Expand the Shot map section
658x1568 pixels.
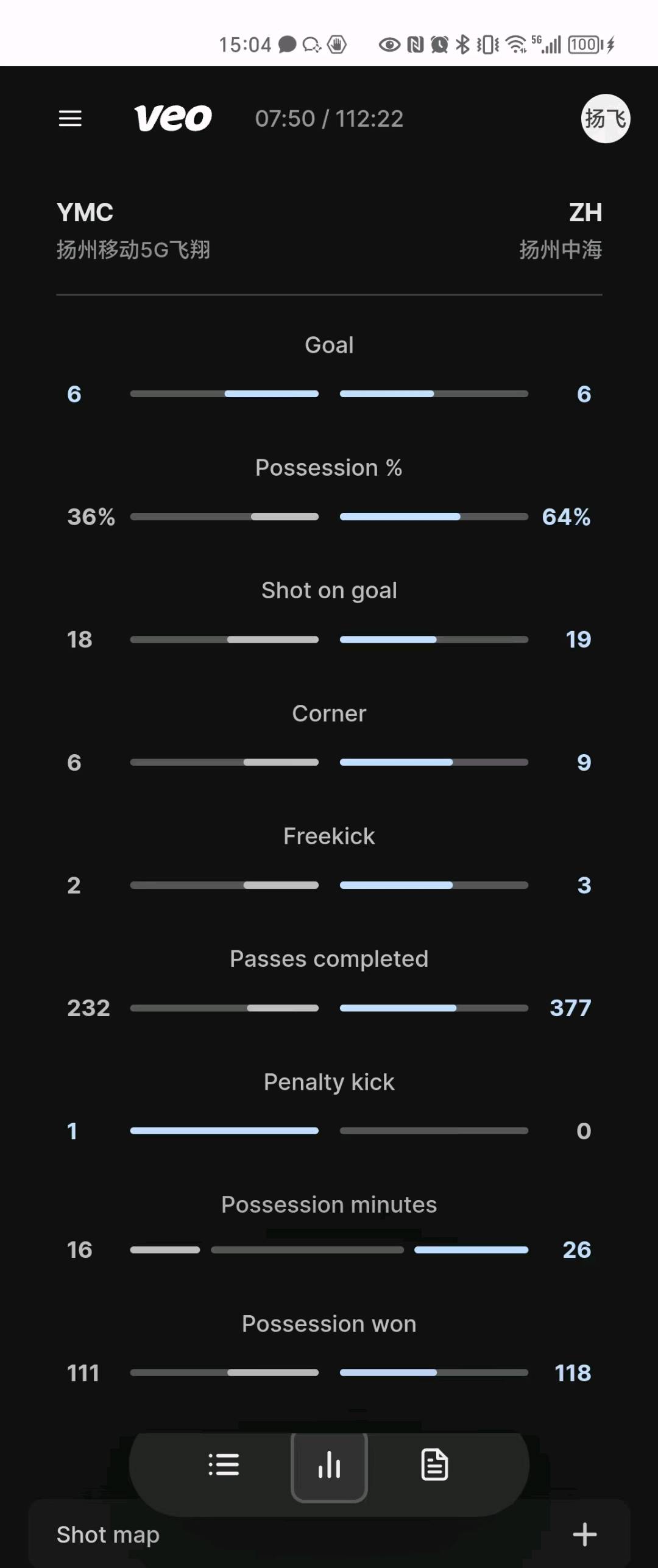(108, 1534)
